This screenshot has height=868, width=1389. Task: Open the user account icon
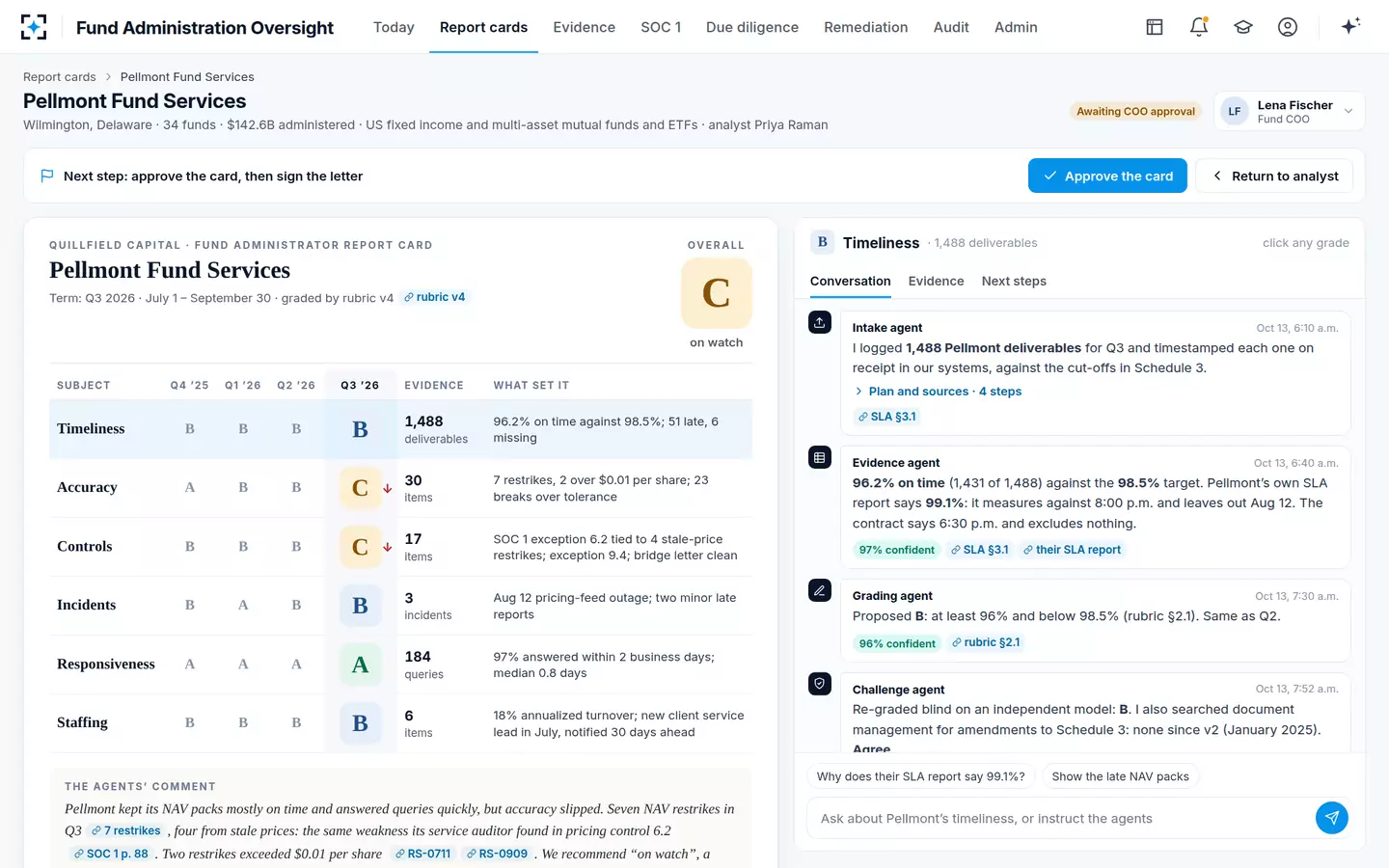1288,27
